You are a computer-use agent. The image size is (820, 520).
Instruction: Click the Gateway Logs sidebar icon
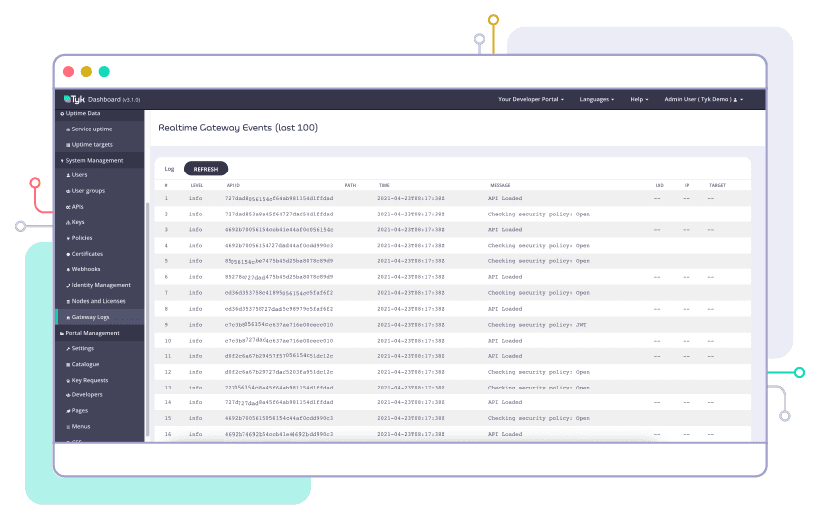pyautogui.click(x=68, y=318)
